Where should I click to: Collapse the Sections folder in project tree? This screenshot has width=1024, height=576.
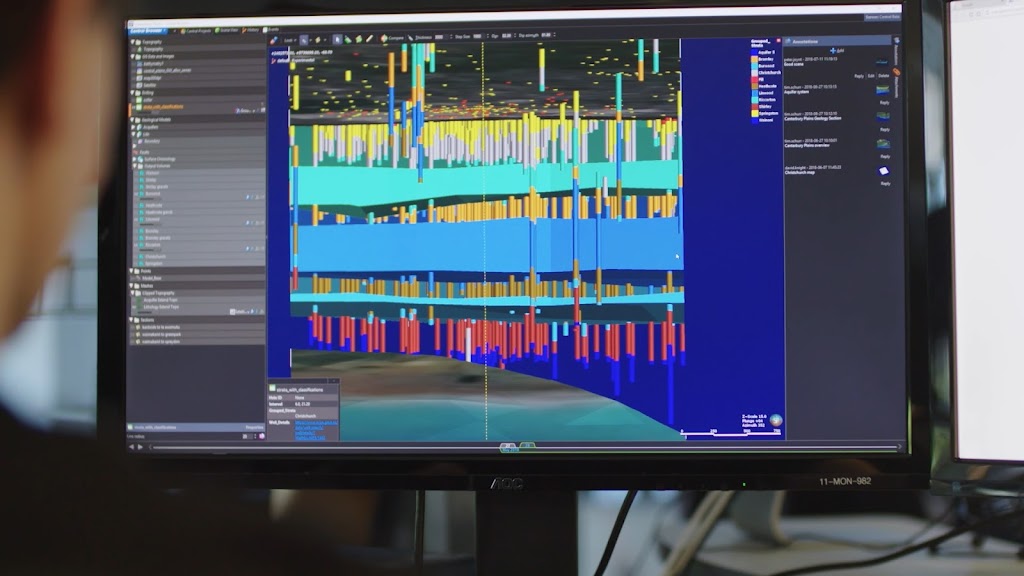coord(131,320)
